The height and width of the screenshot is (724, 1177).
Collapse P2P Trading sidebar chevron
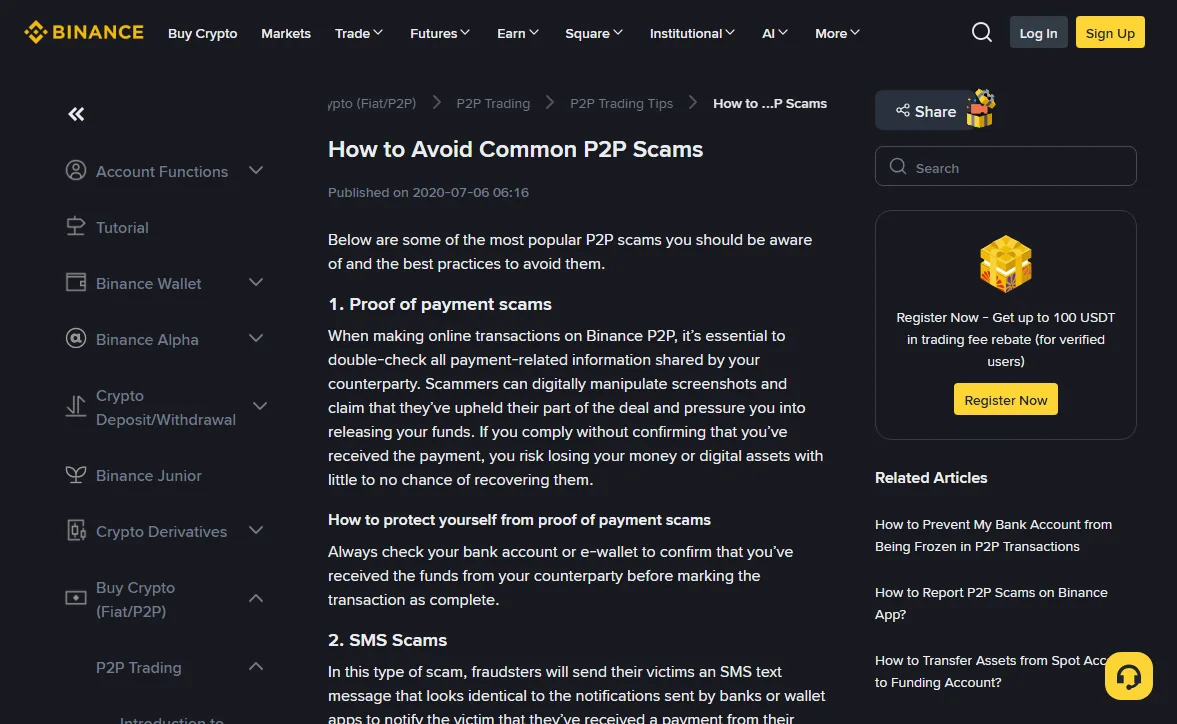256,666
